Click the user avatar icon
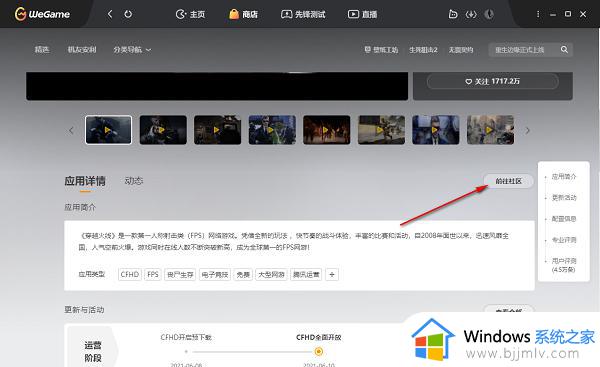 489,14
